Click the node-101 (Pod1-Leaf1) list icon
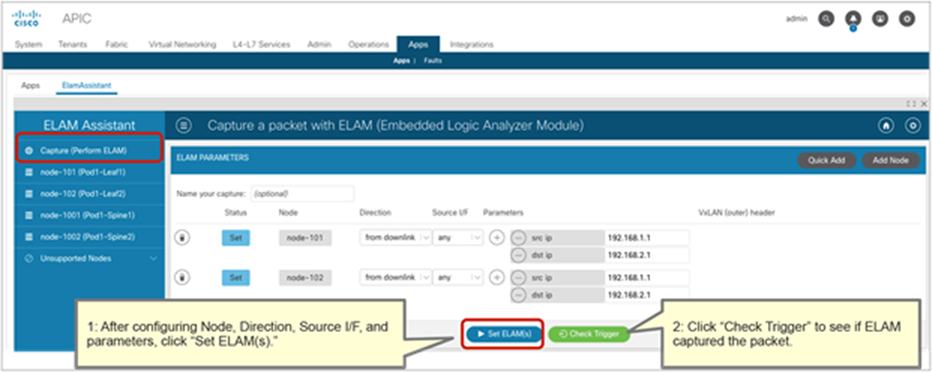This screenshot has width=932, height=372. pyautogui.click(x=29, y=172)
